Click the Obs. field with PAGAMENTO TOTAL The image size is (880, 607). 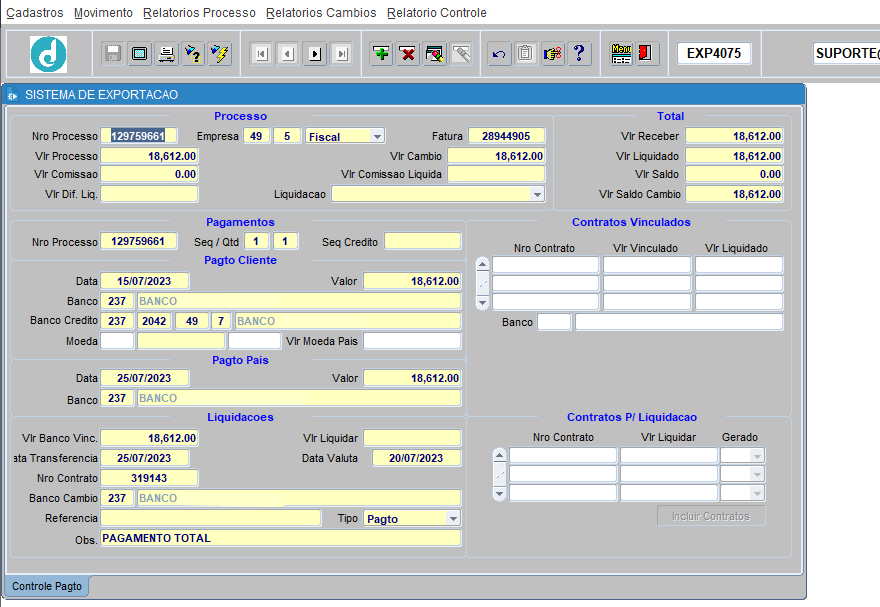(281, 538)
